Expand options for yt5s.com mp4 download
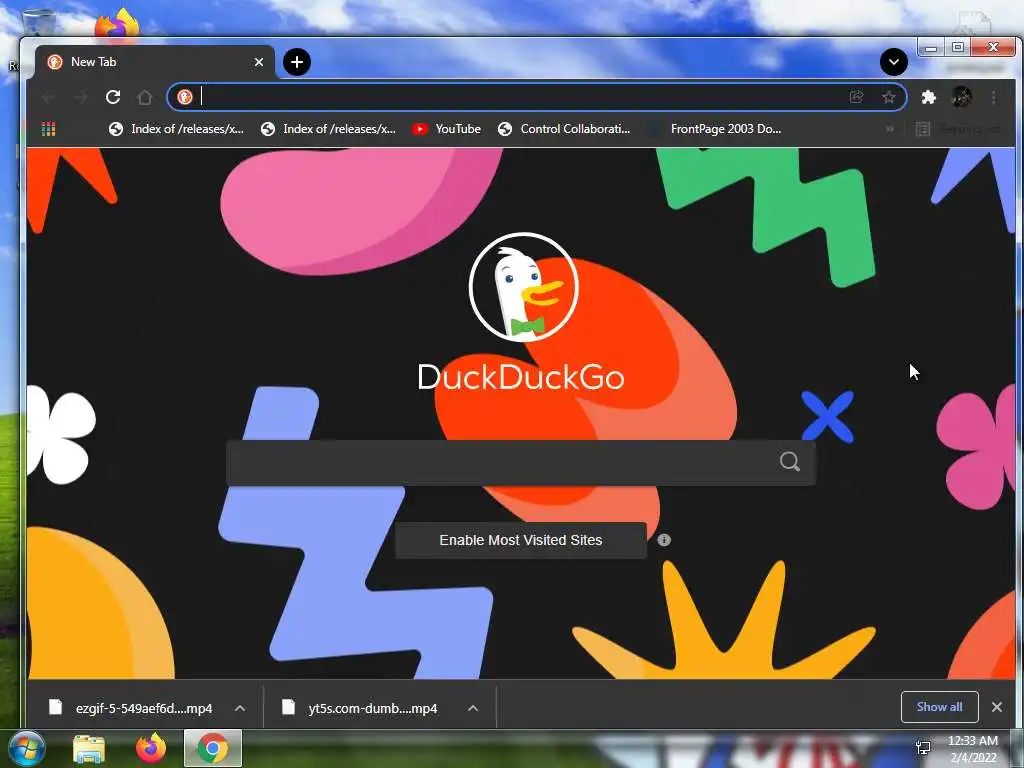The width and height of the screenshot is (1024, 768). [x=473, y=708]
